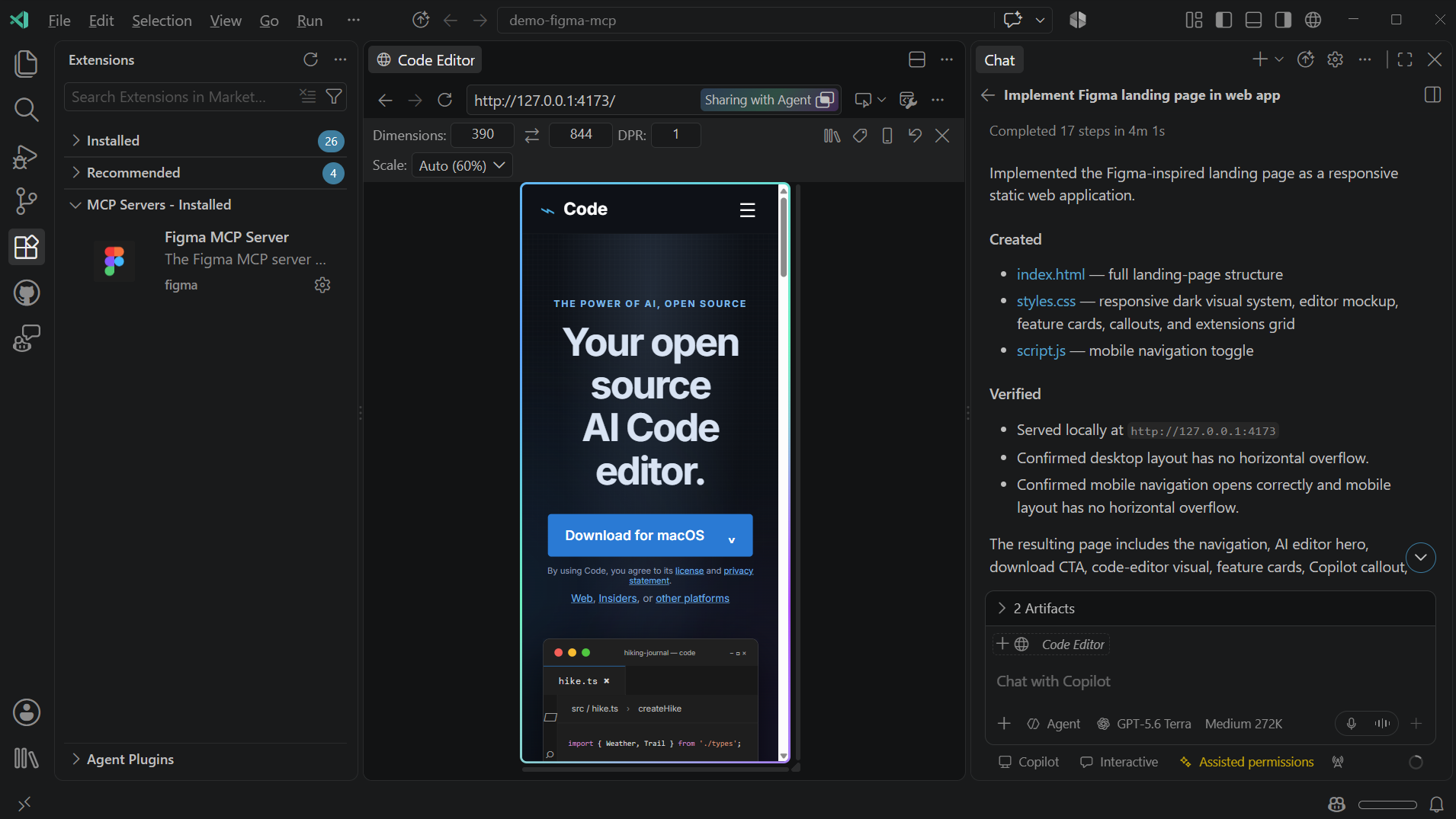Viewport: 1456px width, 819px height.
Task: Split the Code Editor layout
Action: click(917, 59)
